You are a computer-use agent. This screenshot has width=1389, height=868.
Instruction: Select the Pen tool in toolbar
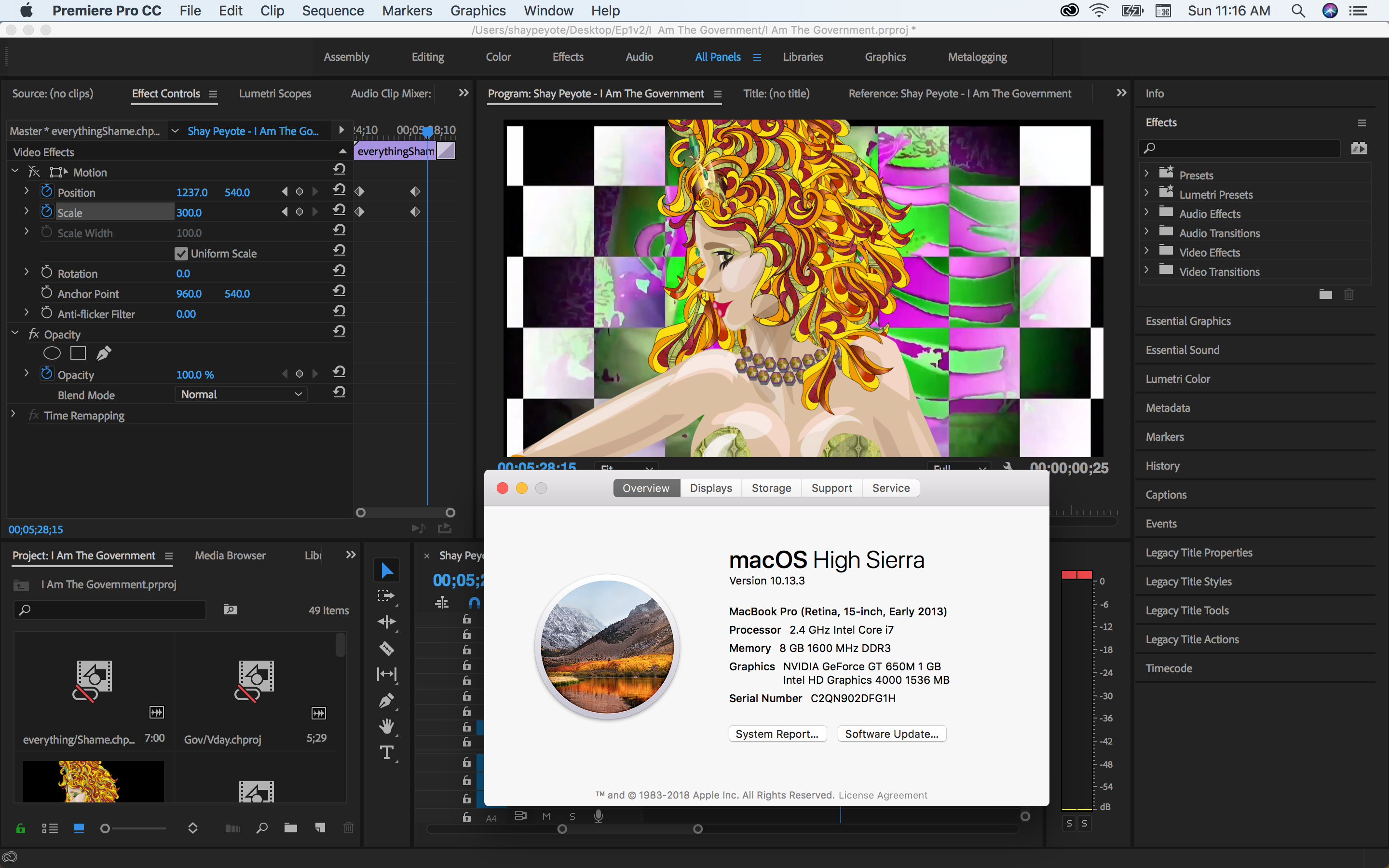point(386,700)
